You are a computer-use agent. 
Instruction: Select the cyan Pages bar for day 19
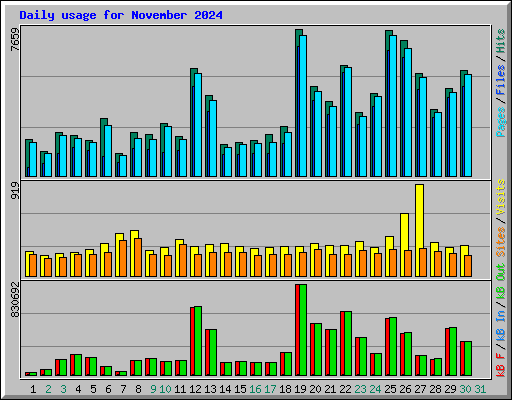click(x=303, y=106)
